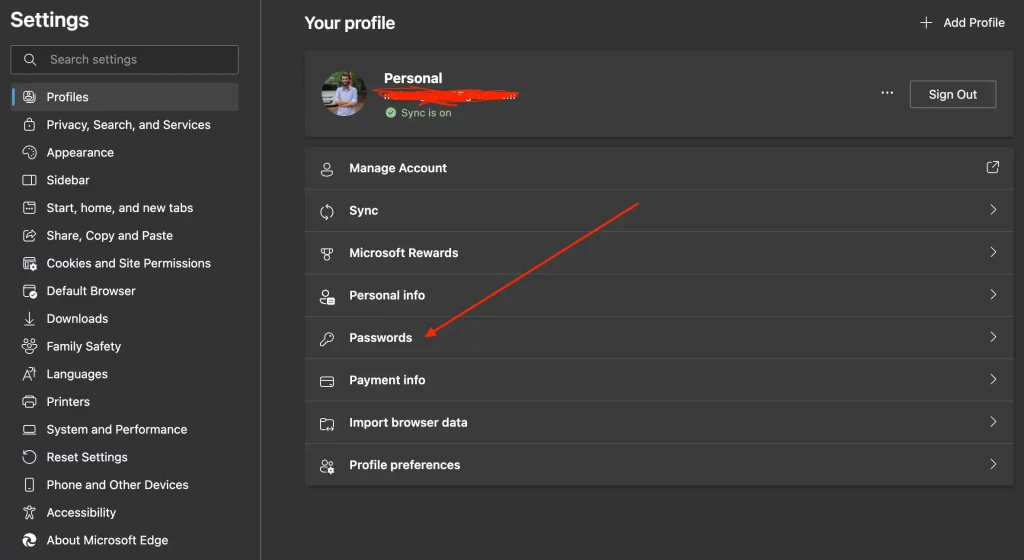Click the search magnifier icon

tap(29, 59)
